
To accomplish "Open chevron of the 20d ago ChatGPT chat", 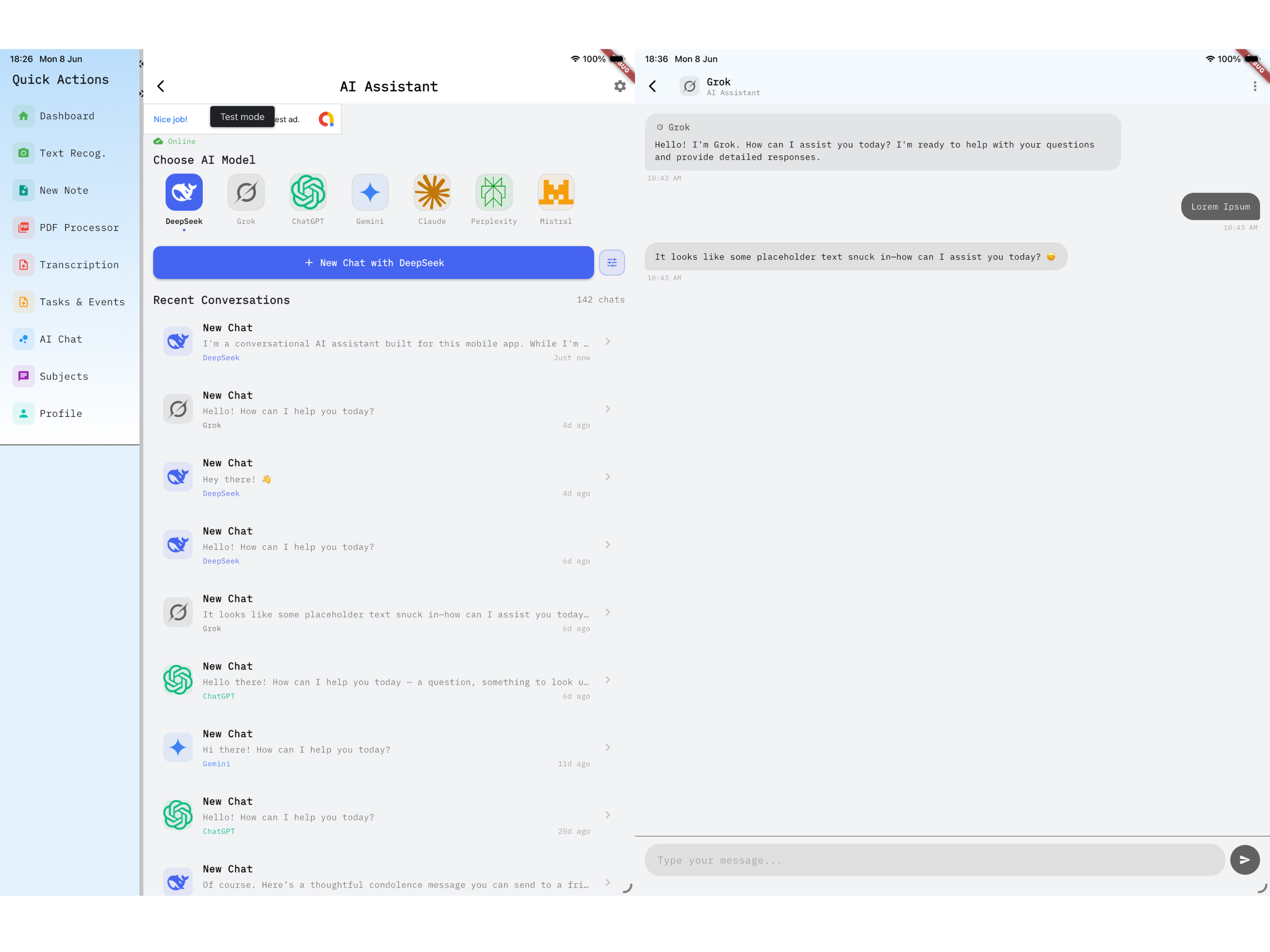I will [607, 815].
